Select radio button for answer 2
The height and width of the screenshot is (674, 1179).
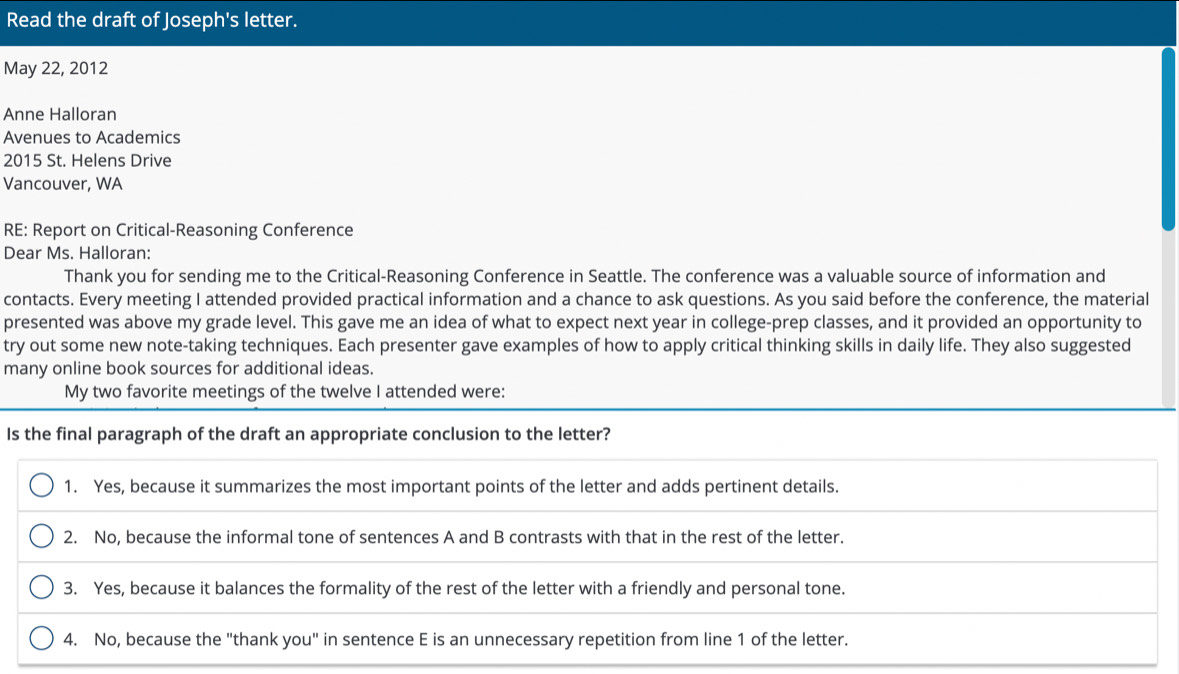click(x=42, y=537)
